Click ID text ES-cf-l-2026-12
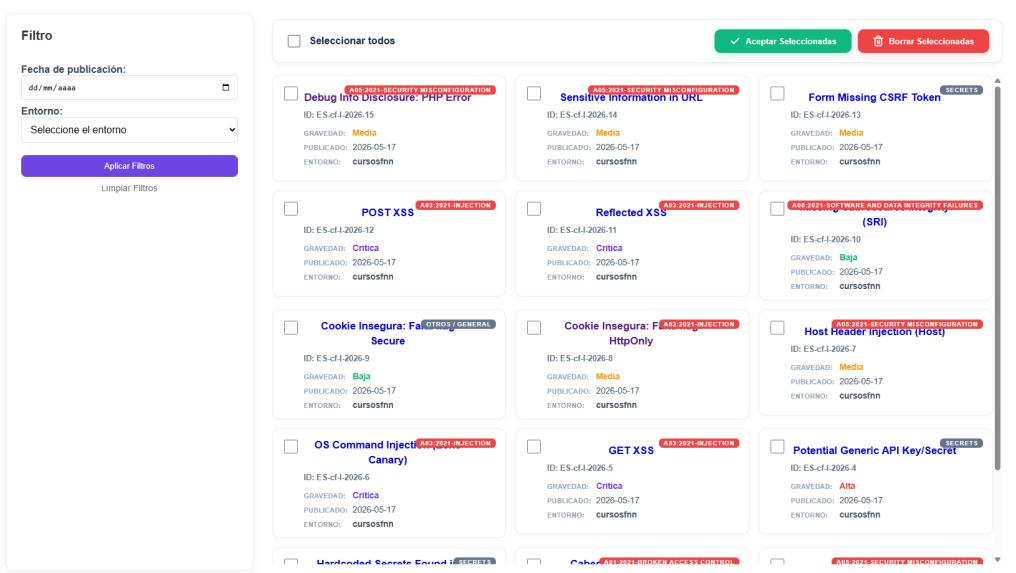Image resolution: width=1016 pixels, height=573 pixels. coord(338,230)
